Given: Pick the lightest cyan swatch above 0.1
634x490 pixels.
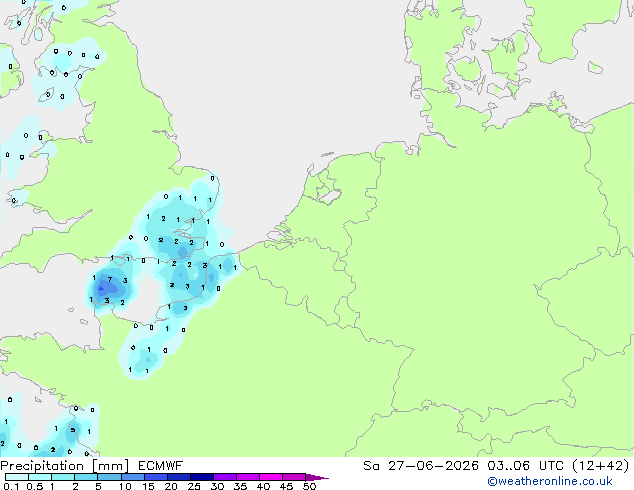Looking at the screenshot, I should click(17, 477).
